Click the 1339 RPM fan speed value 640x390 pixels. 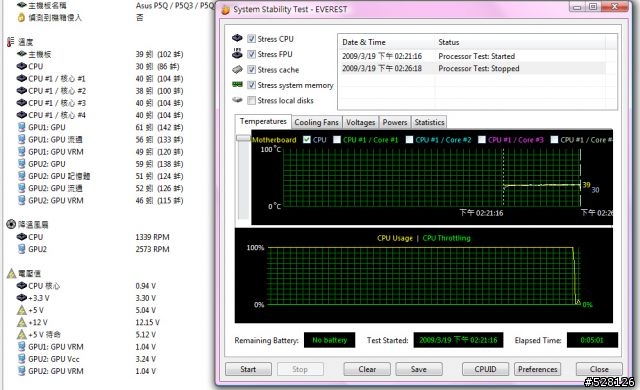click(152, 237)
